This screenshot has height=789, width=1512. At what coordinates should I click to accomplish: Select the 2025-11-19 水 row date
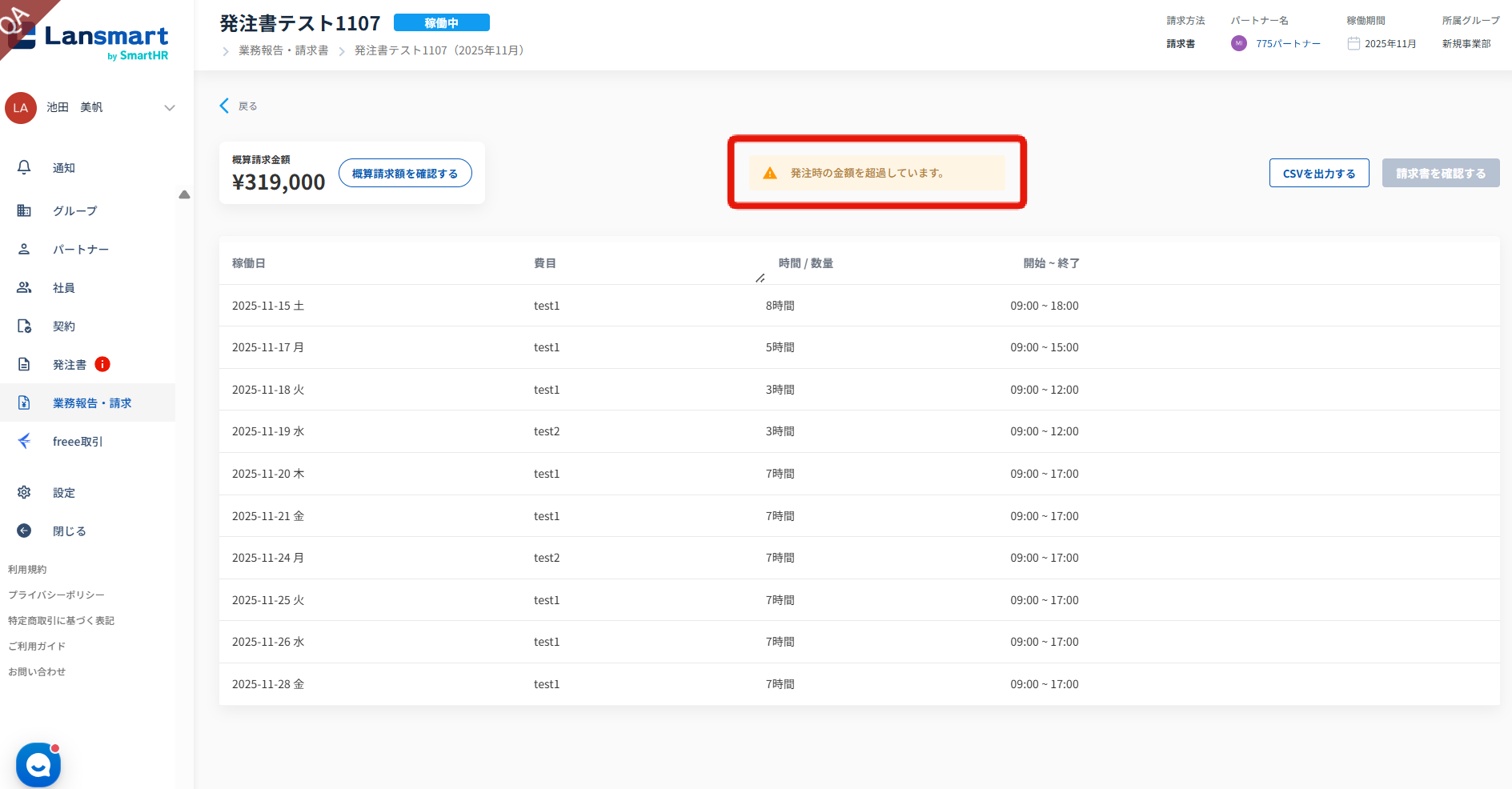pyautogui.click(x=268, y=431)
